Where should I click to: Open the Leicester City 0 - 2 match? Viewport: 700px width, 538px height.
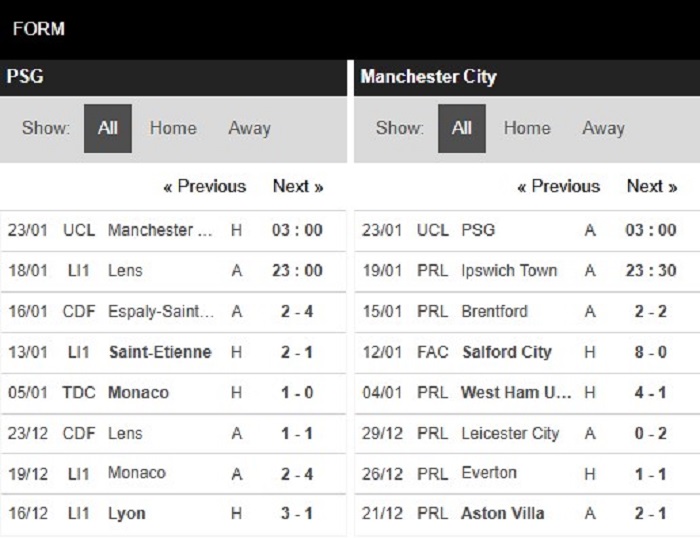click(527, 434)
